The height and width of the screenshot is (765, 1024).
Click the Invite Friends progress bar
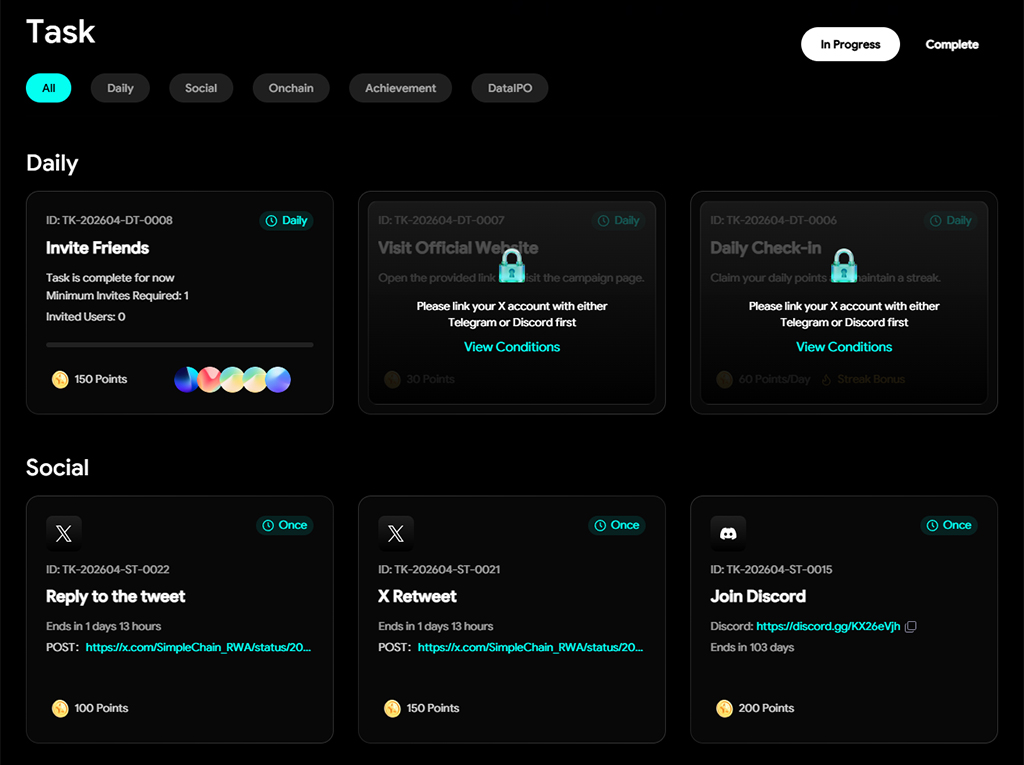(x=180, y=345)
